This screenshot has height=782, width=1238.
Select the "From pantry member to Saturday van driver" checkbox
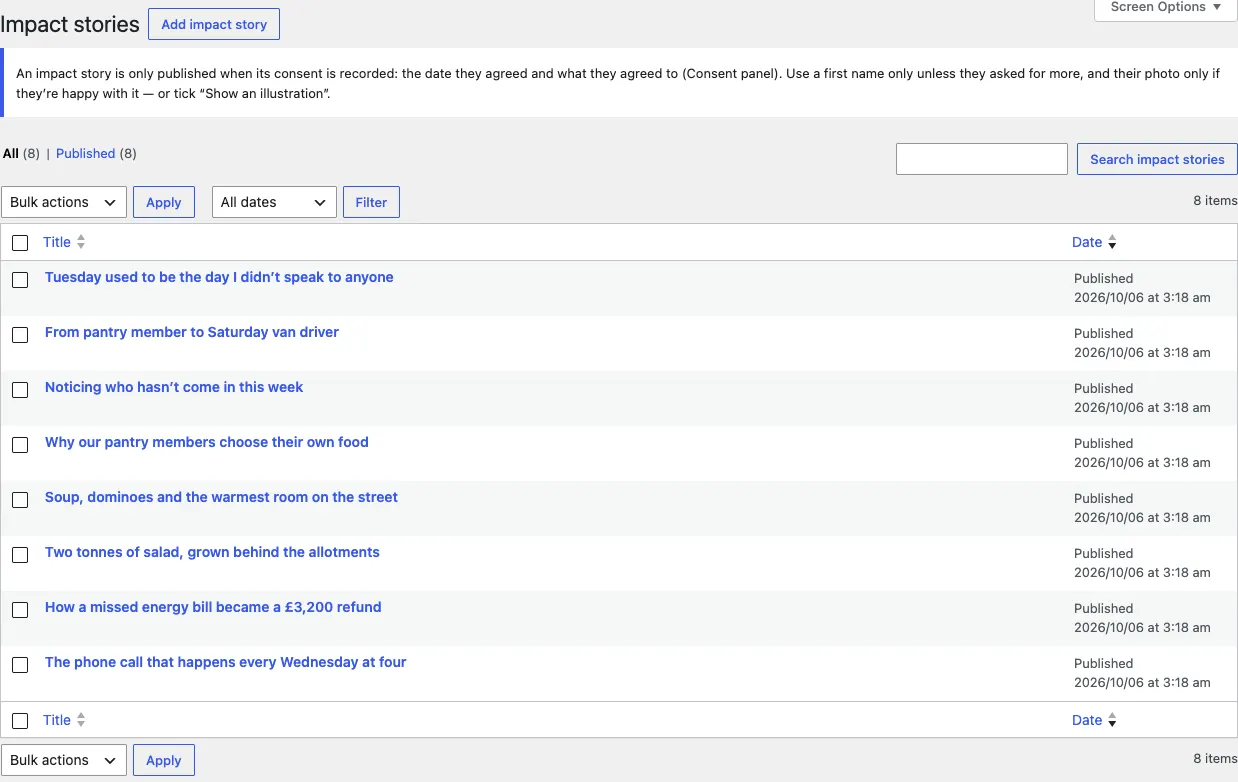[20, 335]
